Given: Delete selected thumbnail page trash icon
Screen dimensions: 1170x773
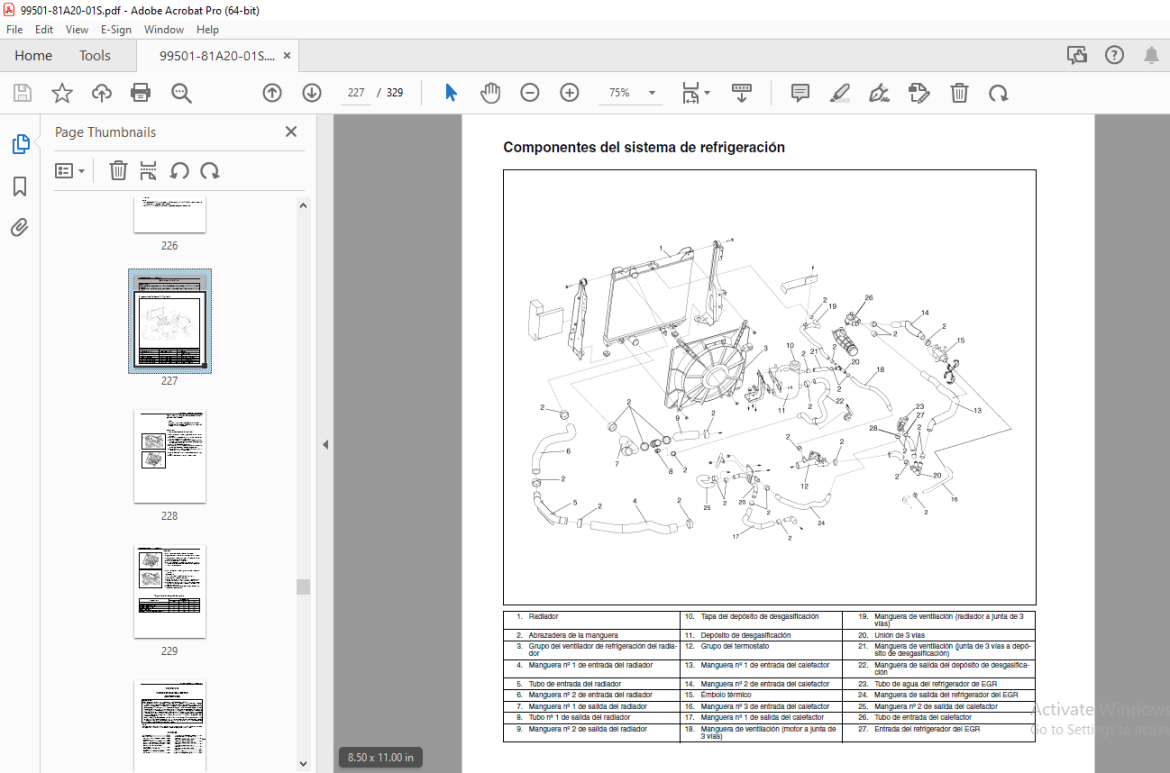Looking at the screenshot, I should pos(118,171).
